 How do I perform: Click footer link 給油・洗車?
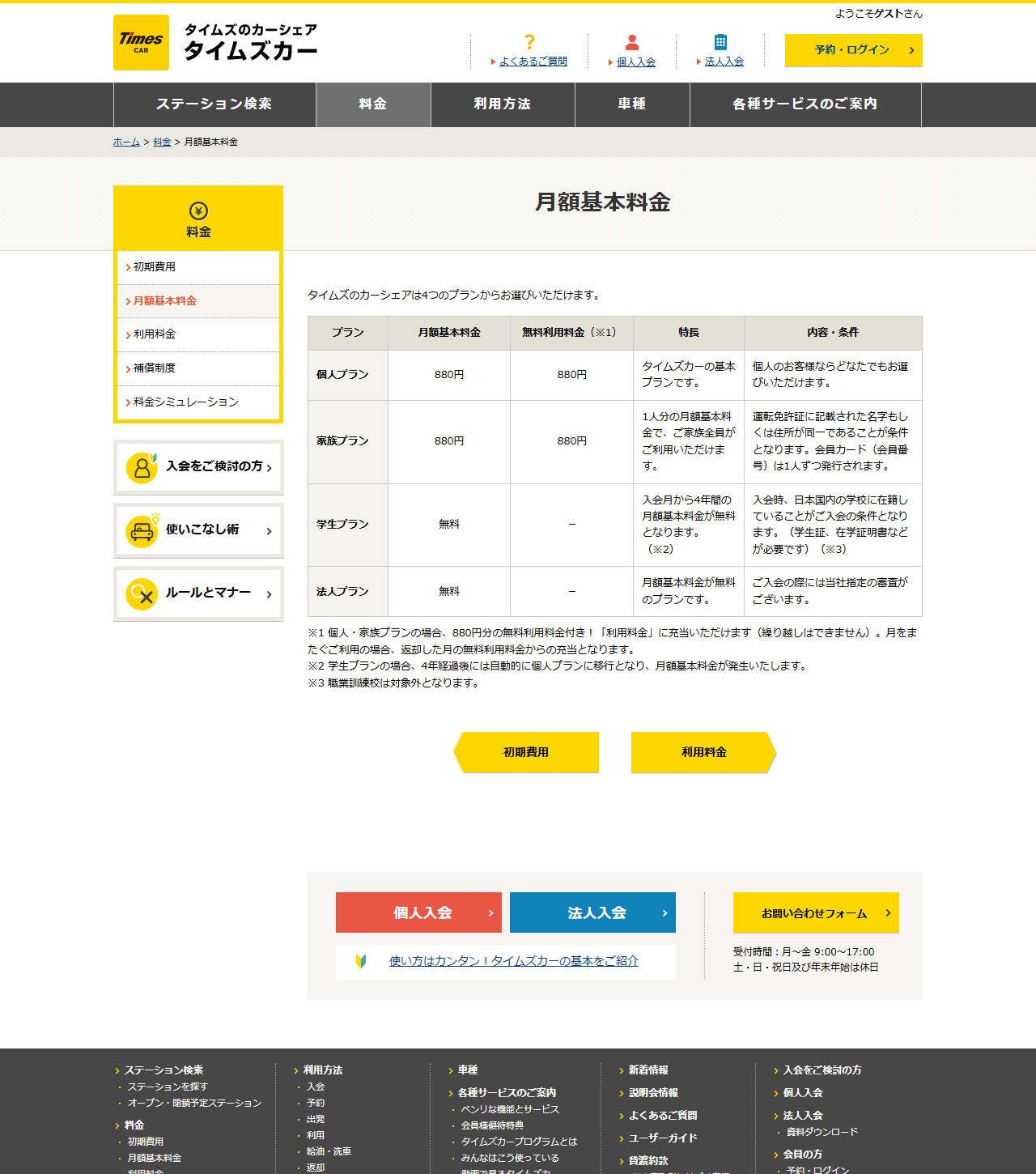click(x=329, y=1151)
